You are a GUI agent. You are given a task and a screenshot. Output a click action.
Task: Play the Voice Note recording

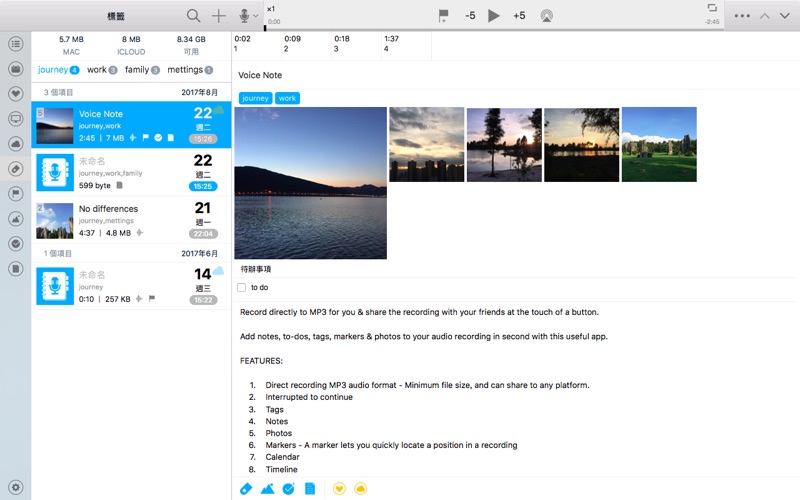pyautogui.click(x=493, y=16)
